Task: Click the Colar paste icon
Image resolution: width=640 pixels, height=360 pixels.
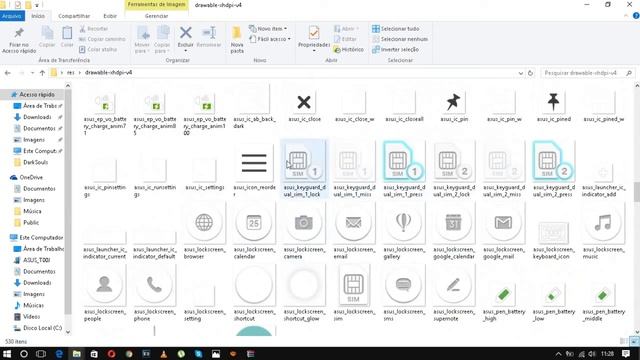Action: pyautogui.click(x=67, y=33)
